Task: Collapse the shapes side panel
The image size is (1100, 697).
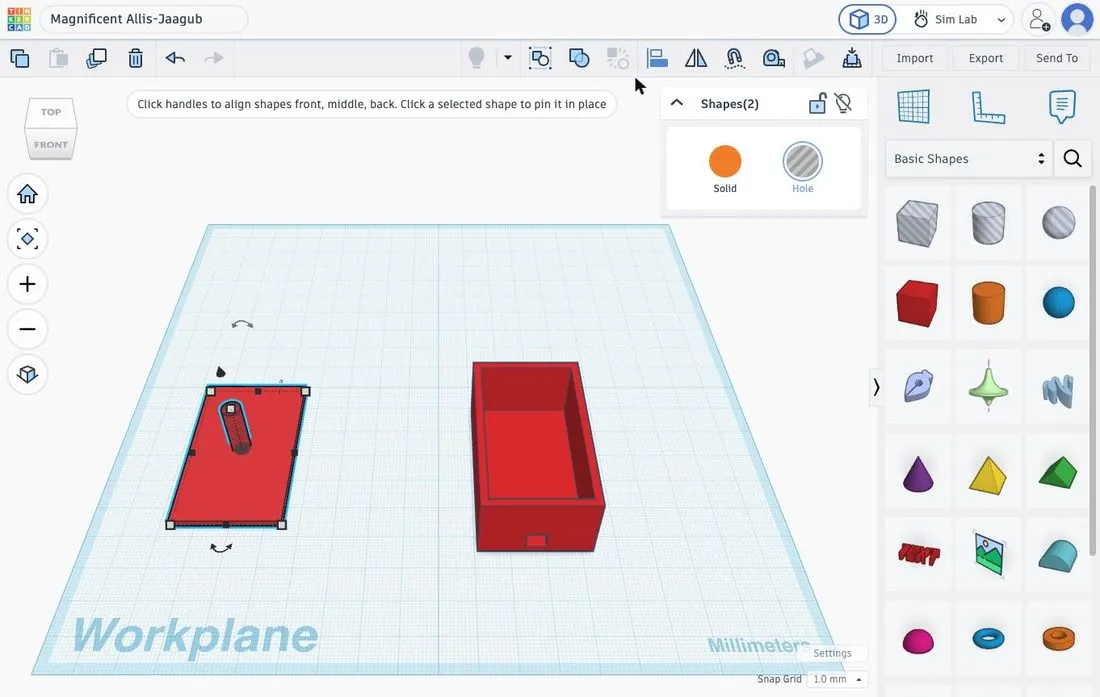Action: (876, 387)
